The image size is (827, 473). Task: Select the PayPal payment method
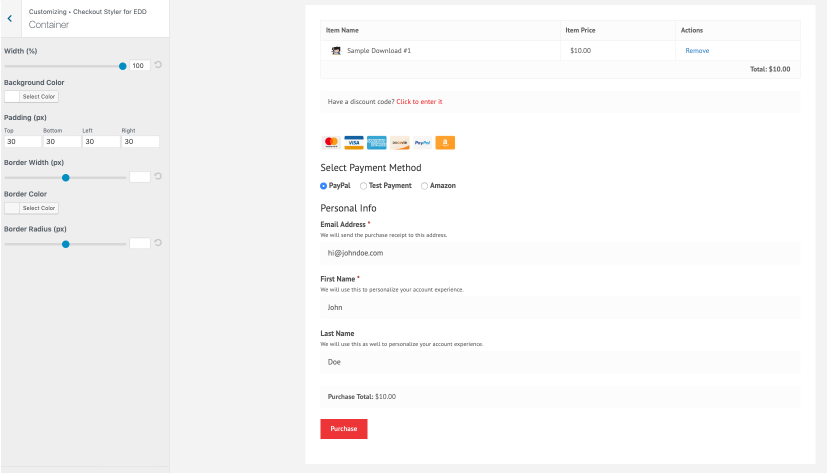[323, 186]
